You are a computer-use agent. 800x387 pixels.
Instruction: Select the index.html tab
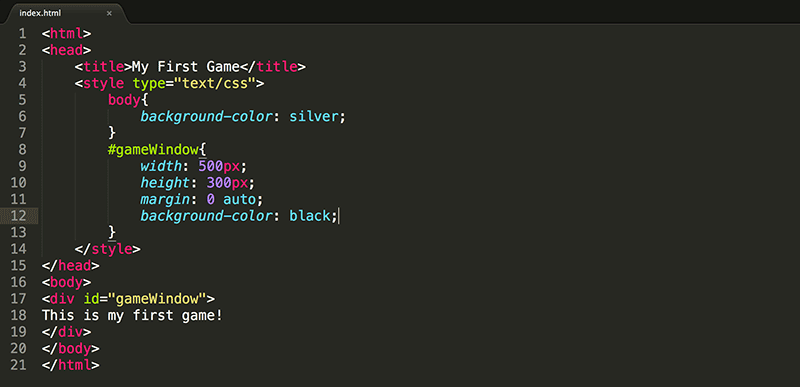pos(61,13)
